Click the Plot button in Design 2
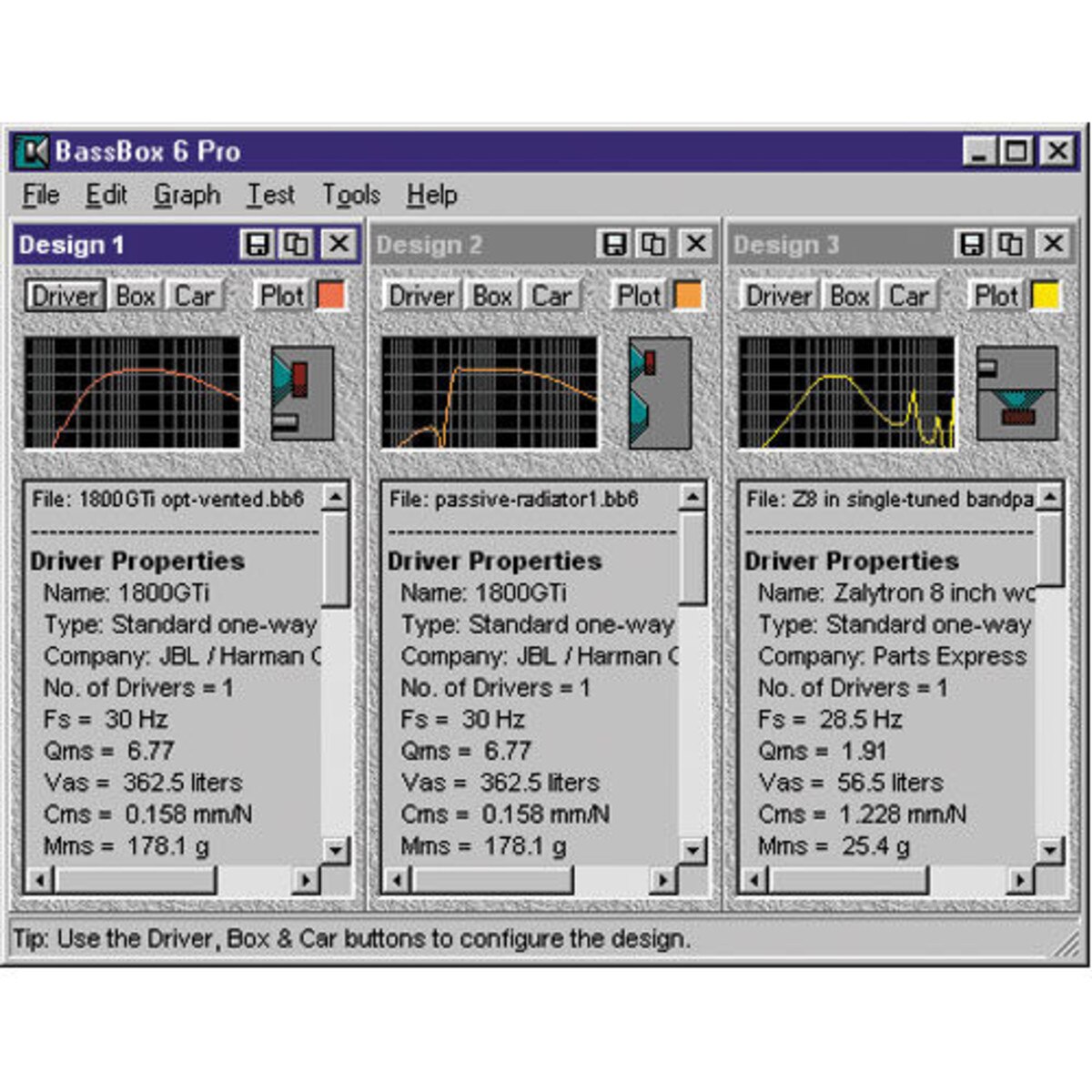 [640, 296]
